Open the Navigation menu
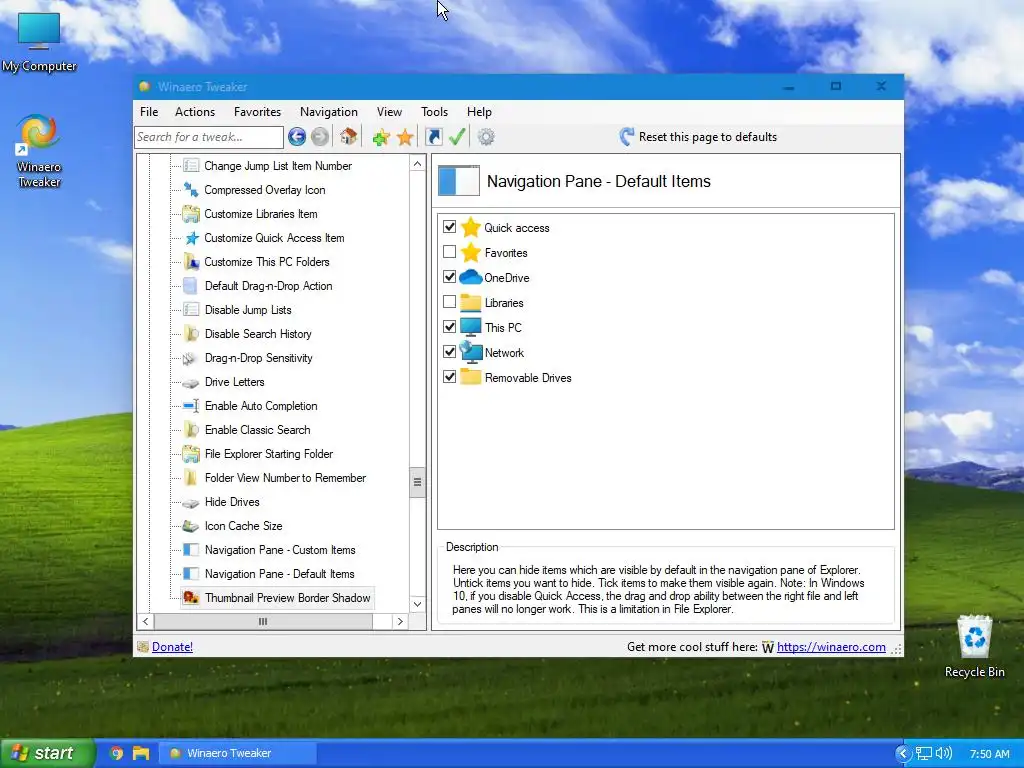Viewport: 1024px width, 768px height. point(328,112)
